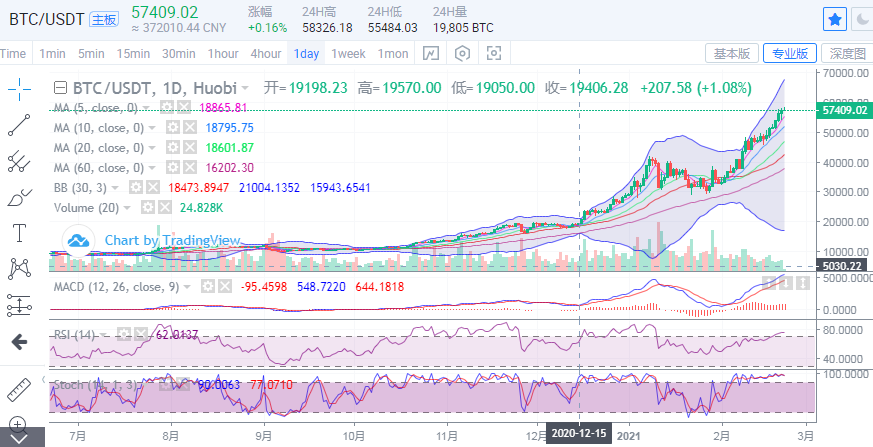
Task: Switch to the 1week interval
Action: click(349, 53)
